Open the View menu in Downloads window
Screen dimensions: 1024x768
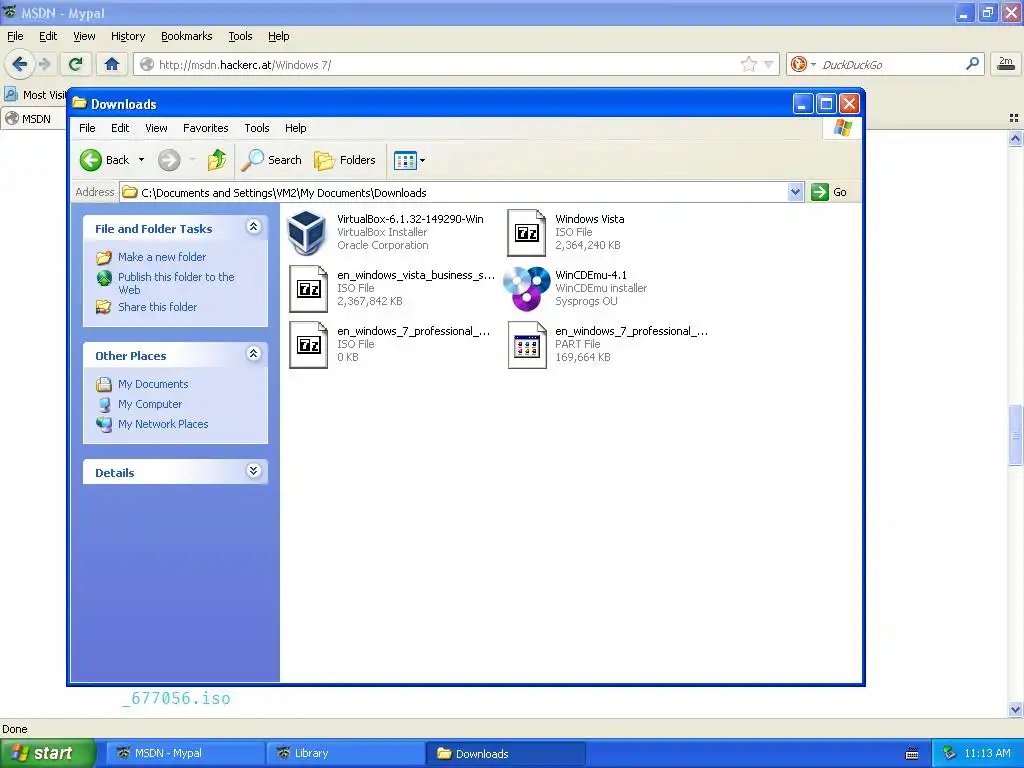(156, 128)
